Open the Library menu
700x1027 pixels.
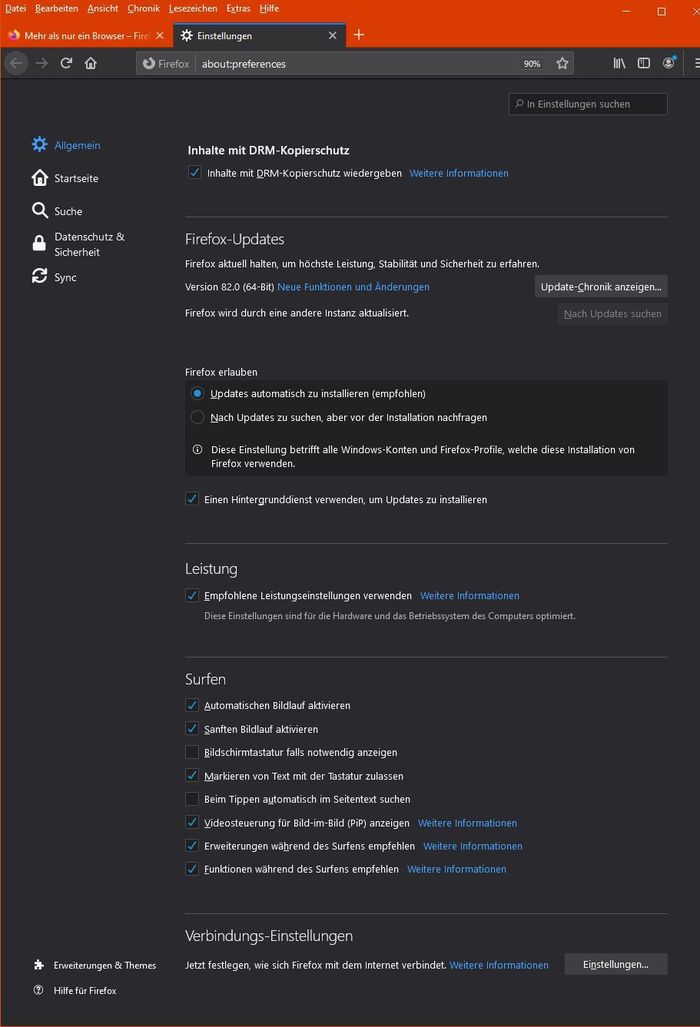point(618,62)
